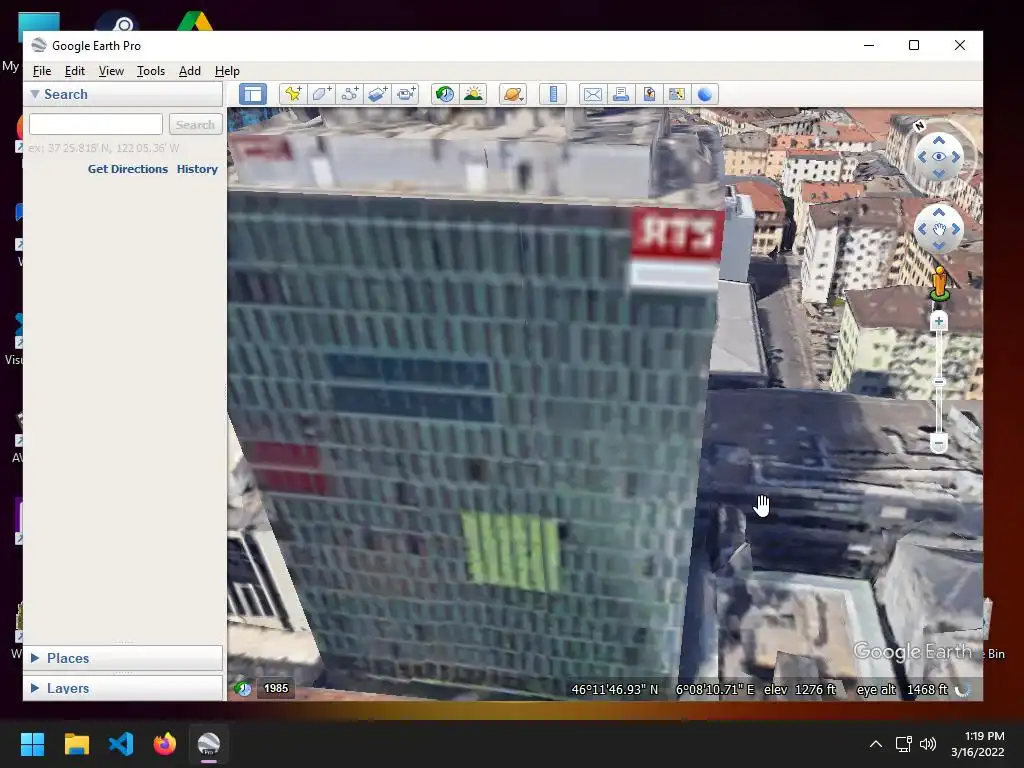Move left with the pan joystick arrow

click(921, 229)
